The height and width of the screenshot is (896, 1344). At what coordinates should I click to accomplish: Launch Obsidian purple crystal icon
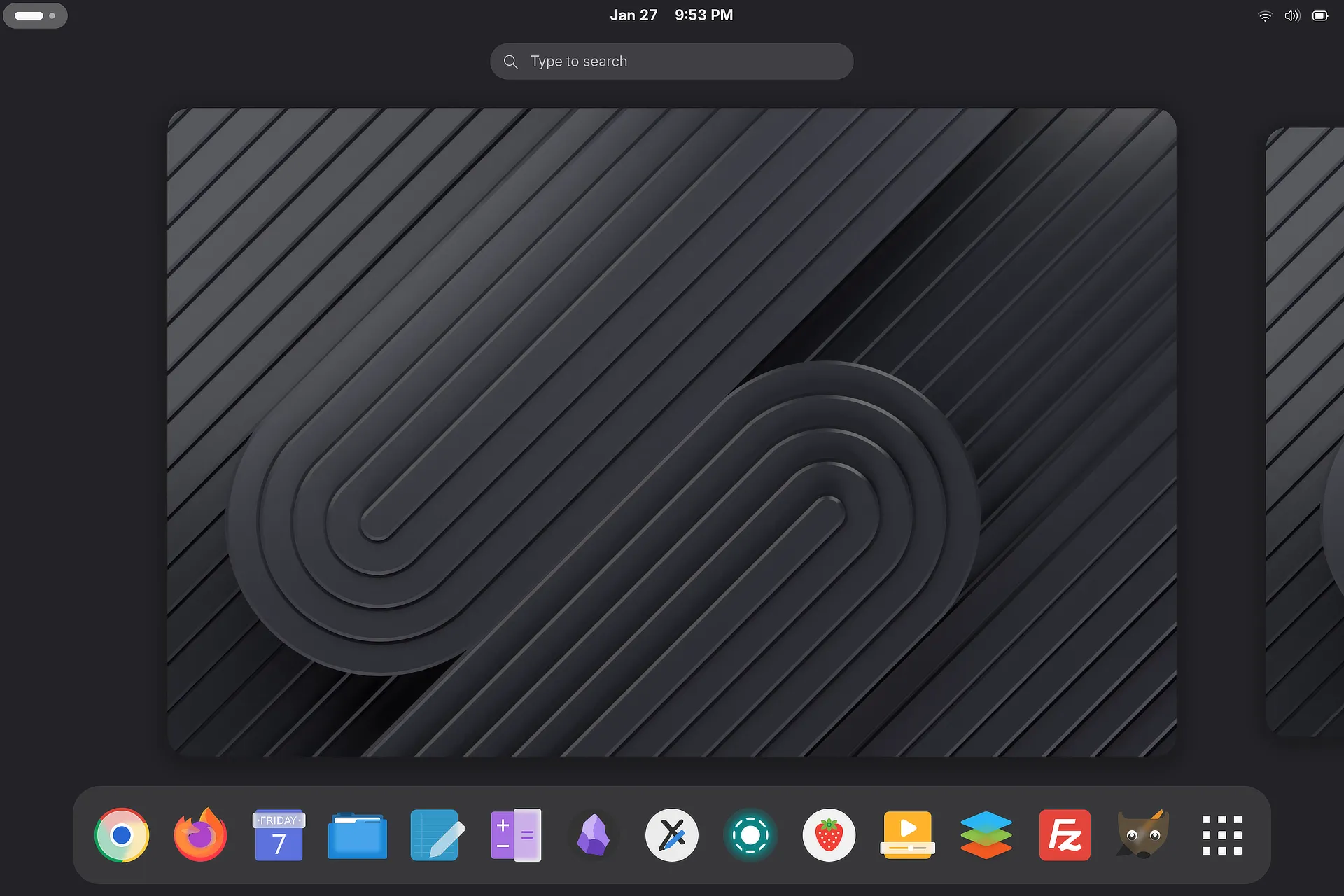[x=594, y=834]
